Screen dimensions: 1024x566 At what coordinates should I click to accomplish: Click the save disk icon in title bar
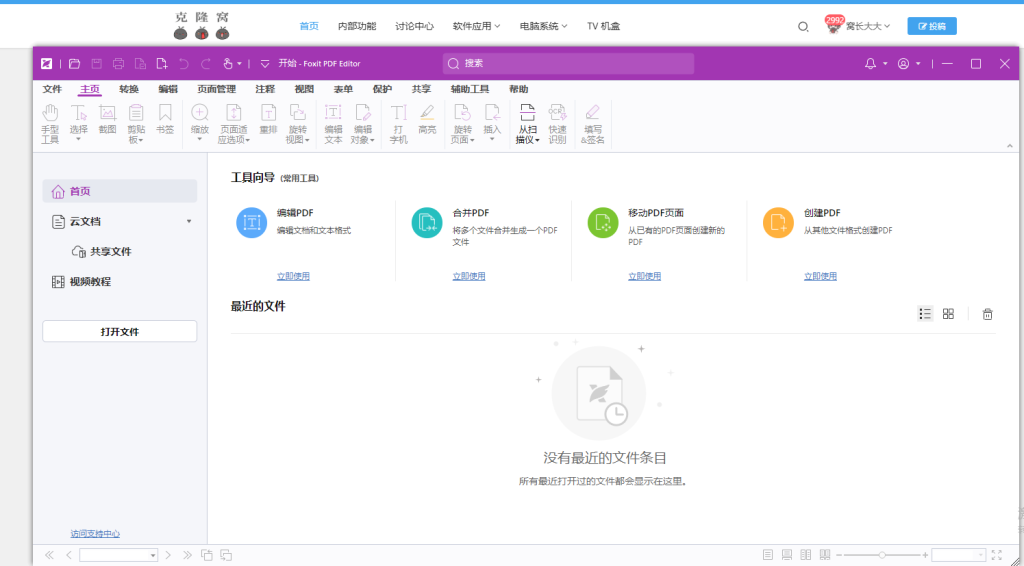(97, 63)
